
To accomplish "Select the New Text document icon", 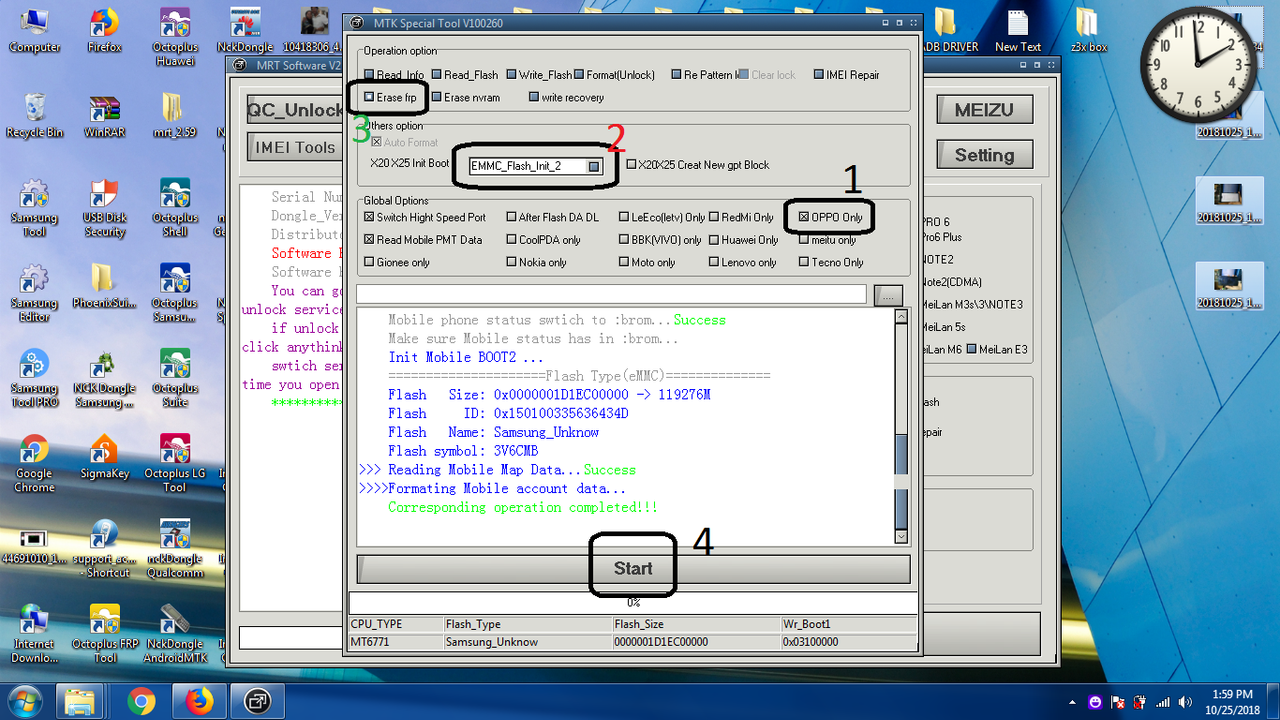I will tap(1018, 30).
